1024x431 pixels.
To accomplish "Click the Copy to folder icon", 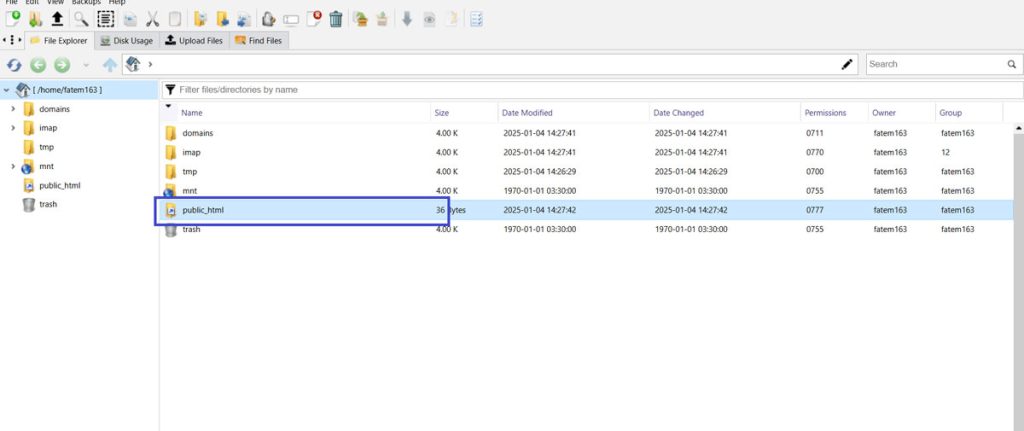I will 201,19.
